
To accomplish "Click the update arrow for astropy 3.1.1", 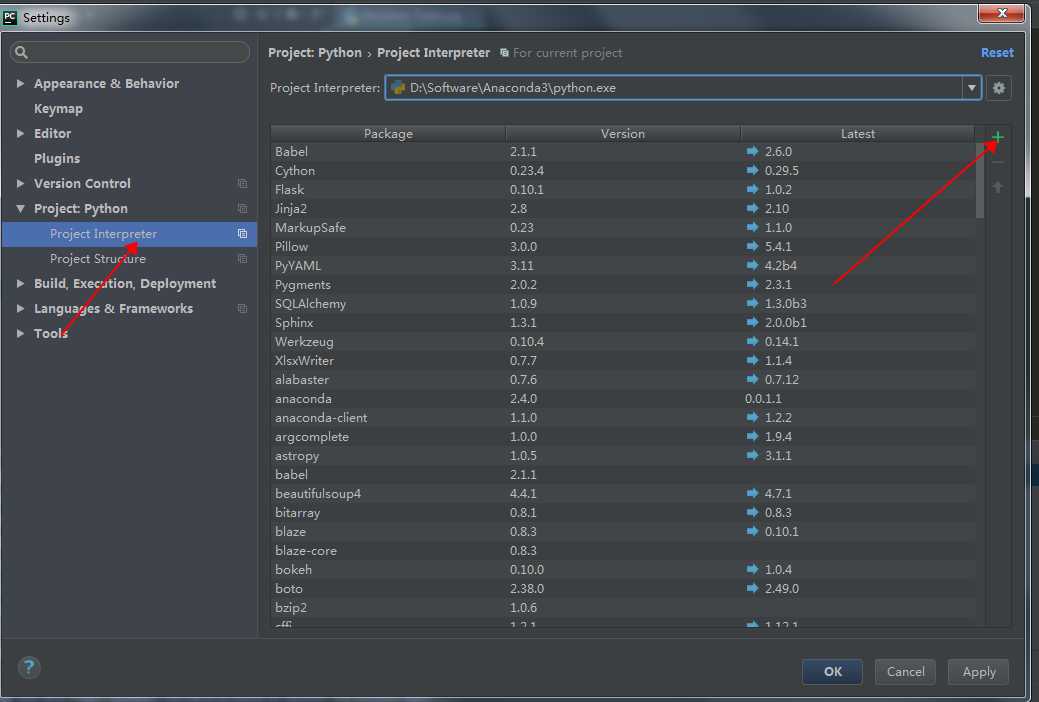I will (x=752, y=455).
